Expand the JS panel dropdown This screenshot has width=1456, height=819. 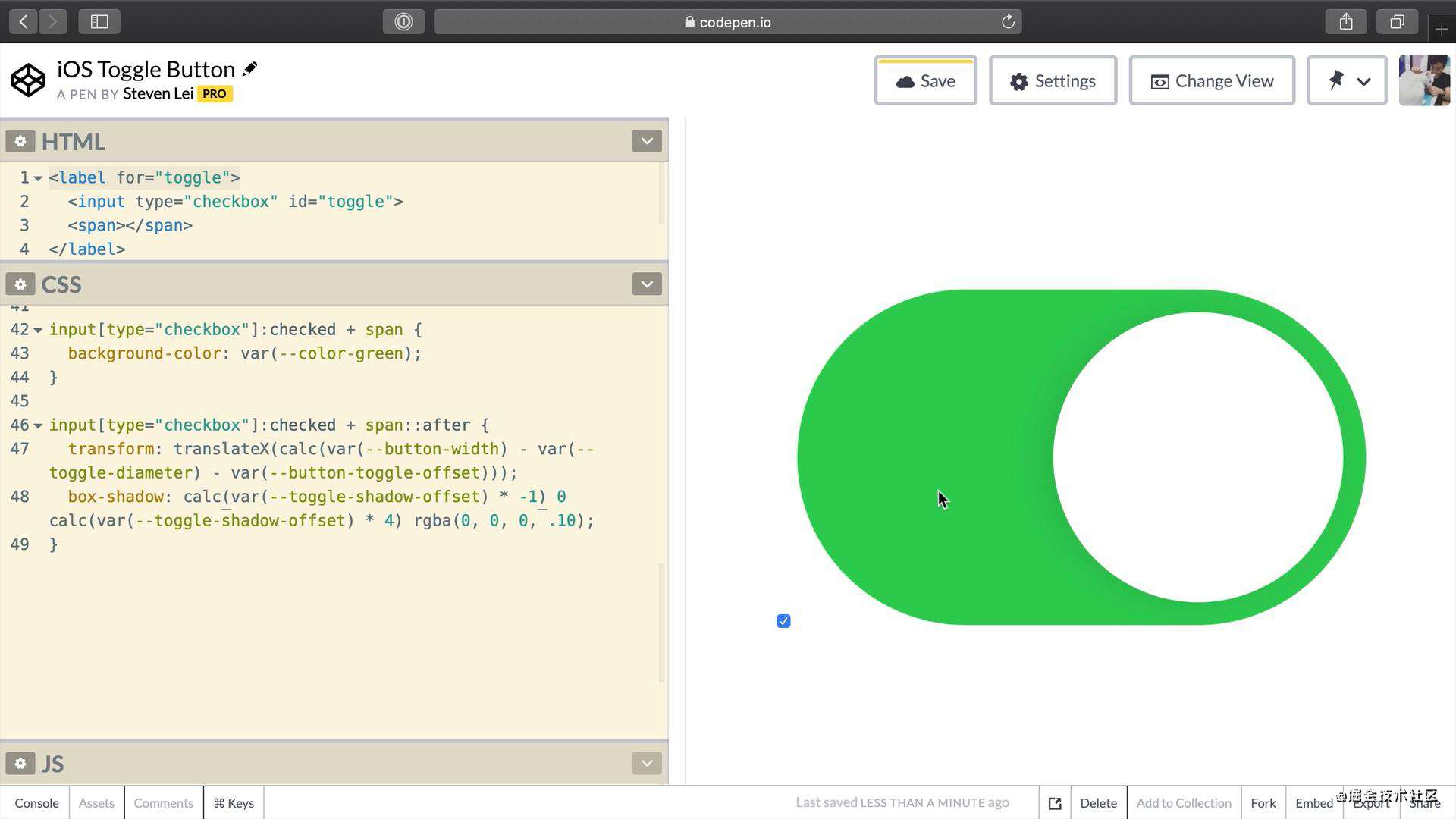coord(647,763)
